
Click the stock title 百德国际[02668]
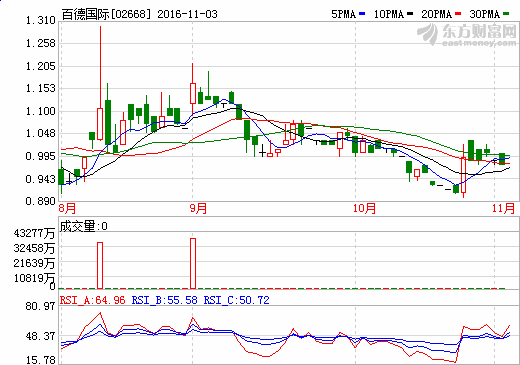106,14
